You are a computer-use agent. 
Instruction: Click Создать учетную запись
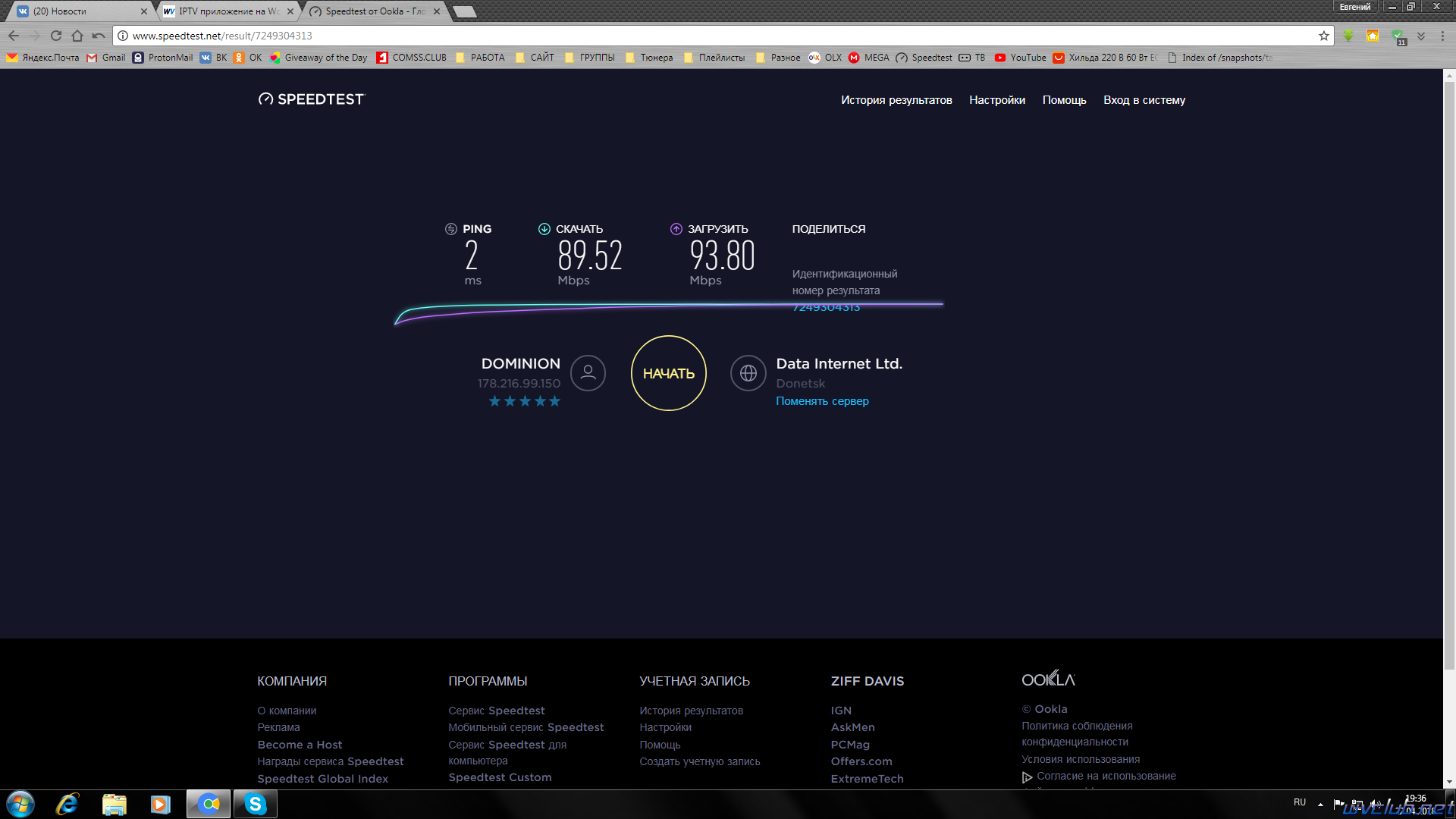pyautogui.click(x=699, y=761)
